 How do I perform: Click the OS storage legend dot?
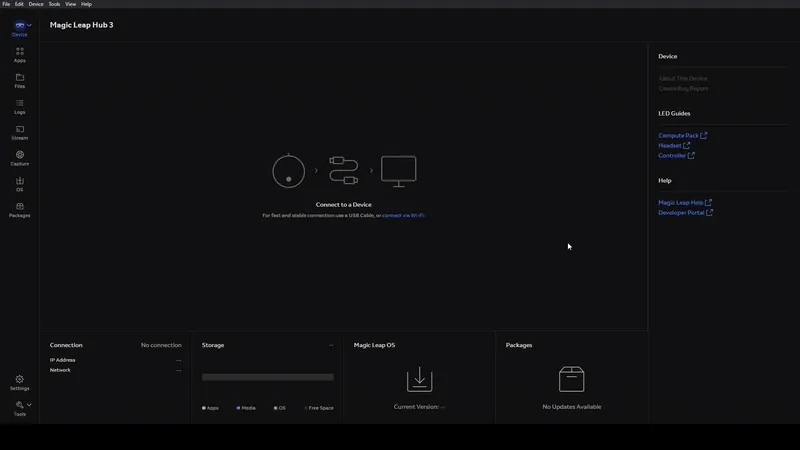pos(275,408)
